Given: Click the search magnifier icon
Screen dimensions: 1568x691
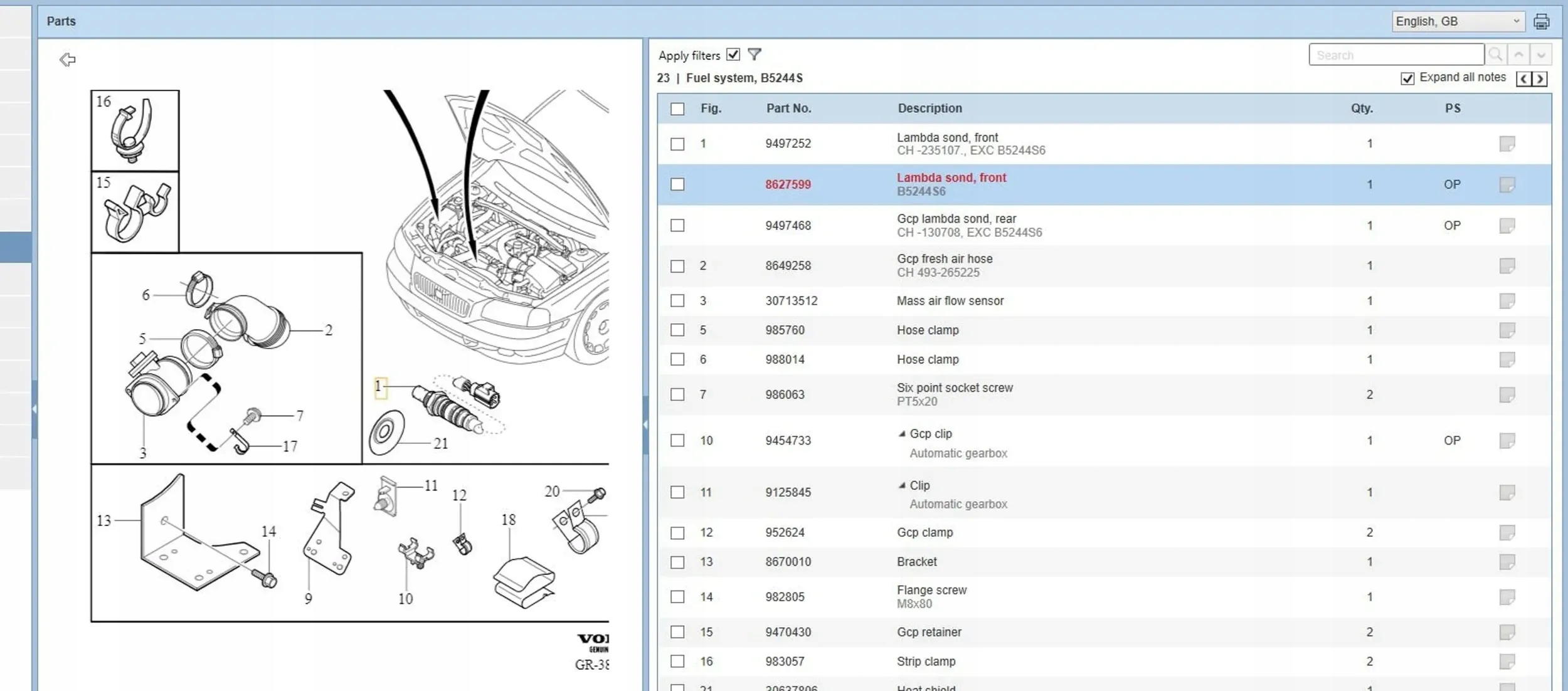Looking at the screenshot, I should [x=1495, y=55].
